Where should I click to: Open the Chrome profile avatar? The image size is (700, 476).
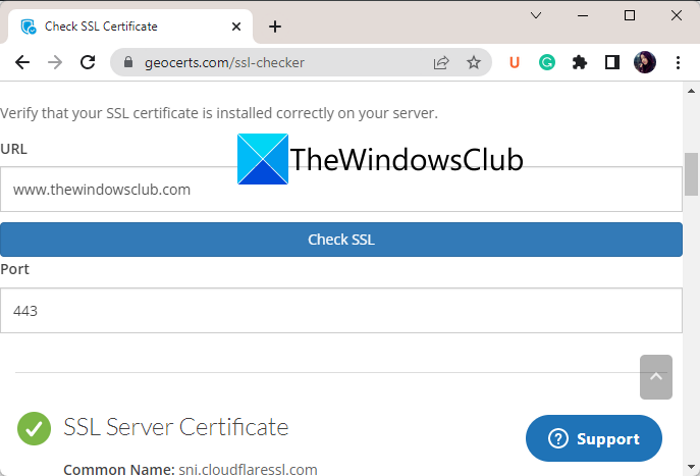click(645, 63)
